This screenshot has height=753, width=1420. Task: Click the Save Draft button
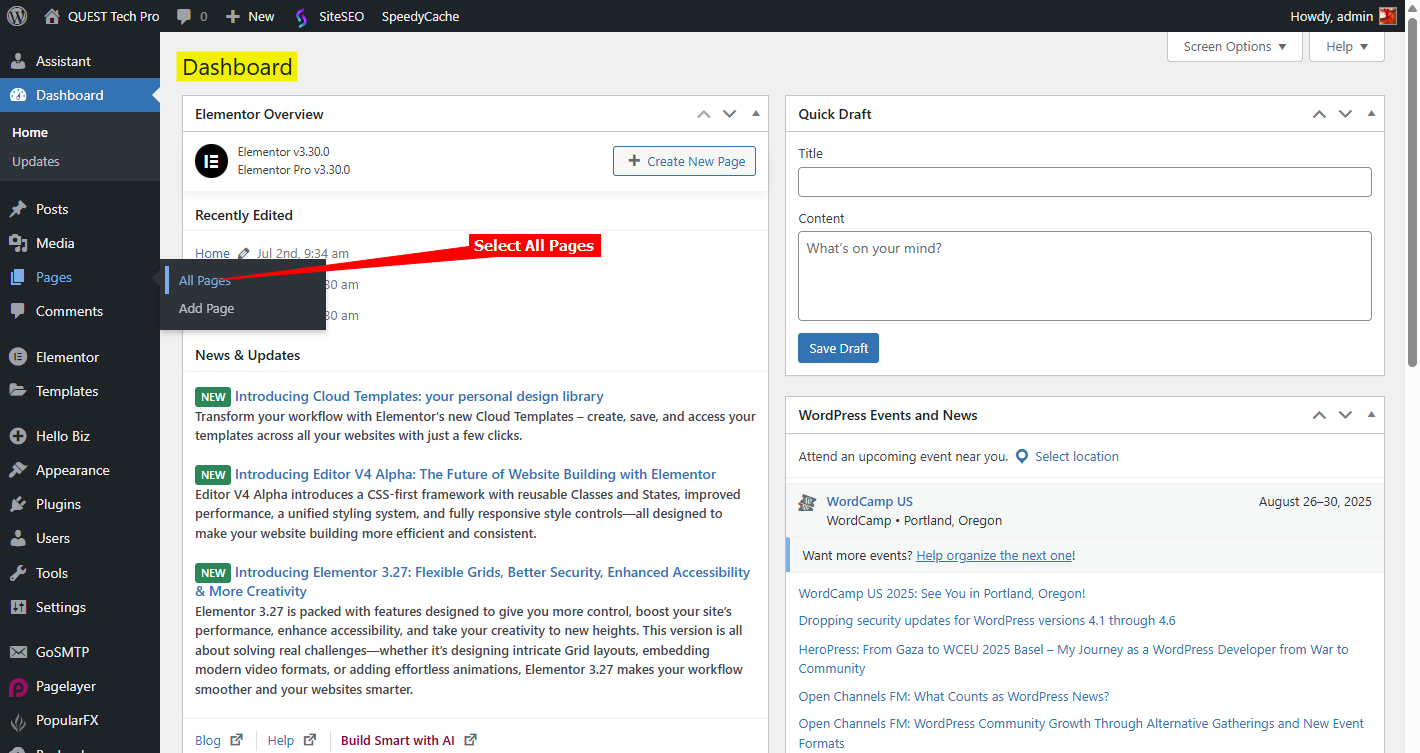[838, 348]
